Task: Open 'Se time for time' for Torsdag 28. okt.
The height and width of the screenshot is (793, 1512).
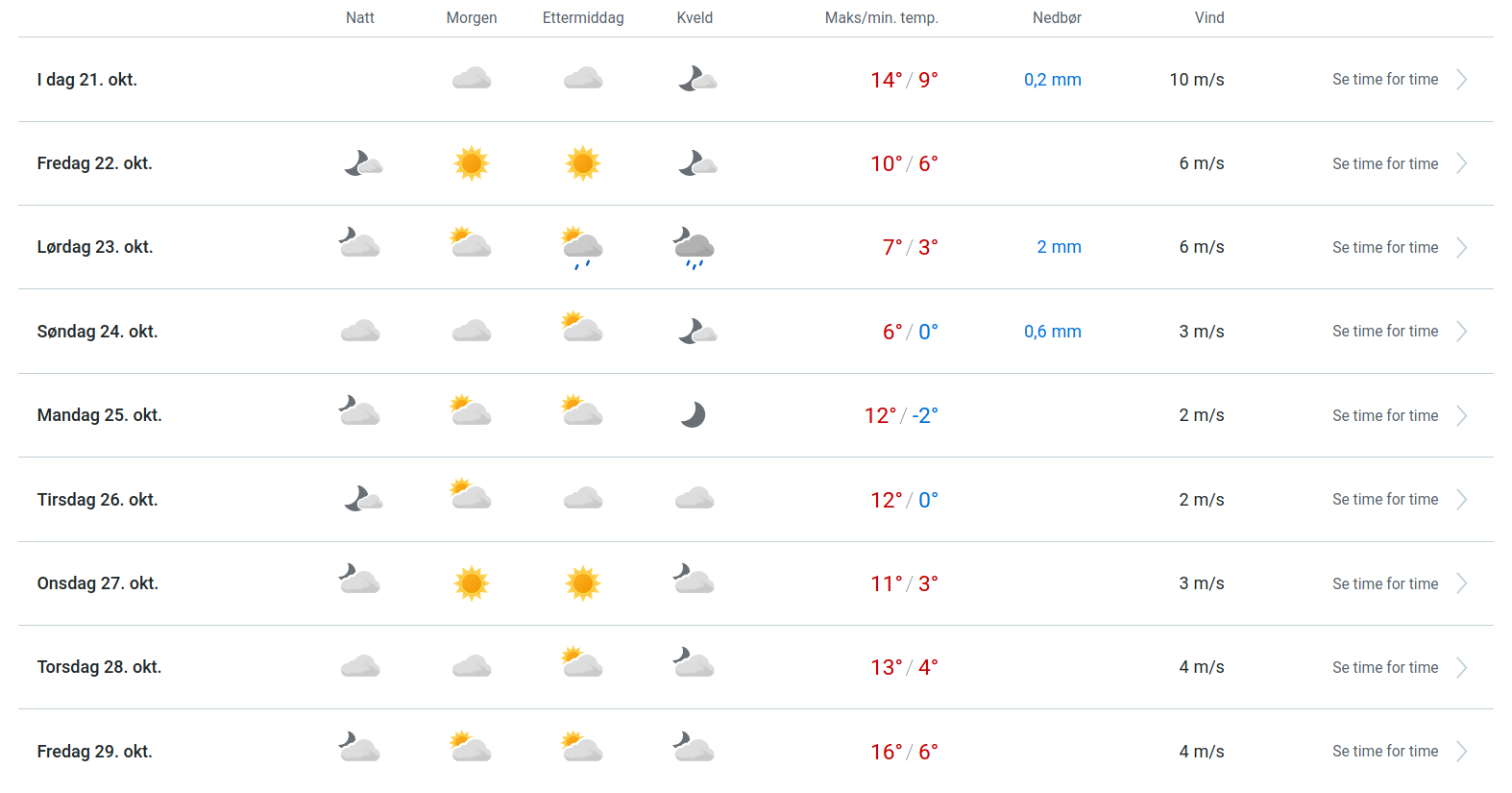Action: coord(1384,667)
